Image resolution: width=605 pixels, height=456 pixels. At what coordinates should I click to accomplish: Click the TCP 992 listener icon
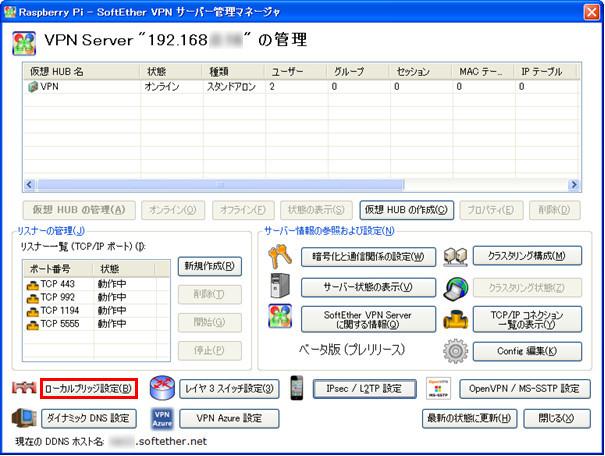(33, 298)
